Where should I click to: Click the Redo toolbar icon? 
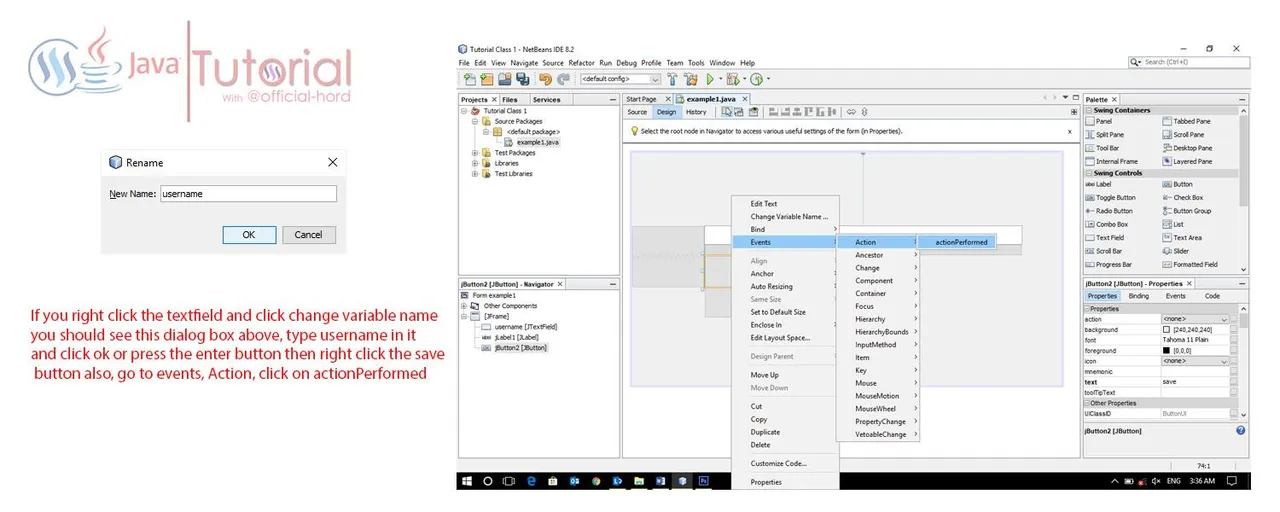click(x=564, y=79)
